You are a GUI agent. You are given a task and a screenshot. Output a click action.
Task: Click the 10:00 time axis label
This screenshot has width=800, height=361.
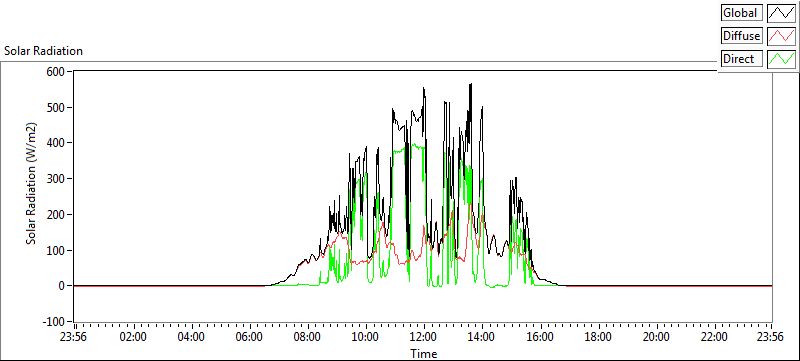[366, 337]
